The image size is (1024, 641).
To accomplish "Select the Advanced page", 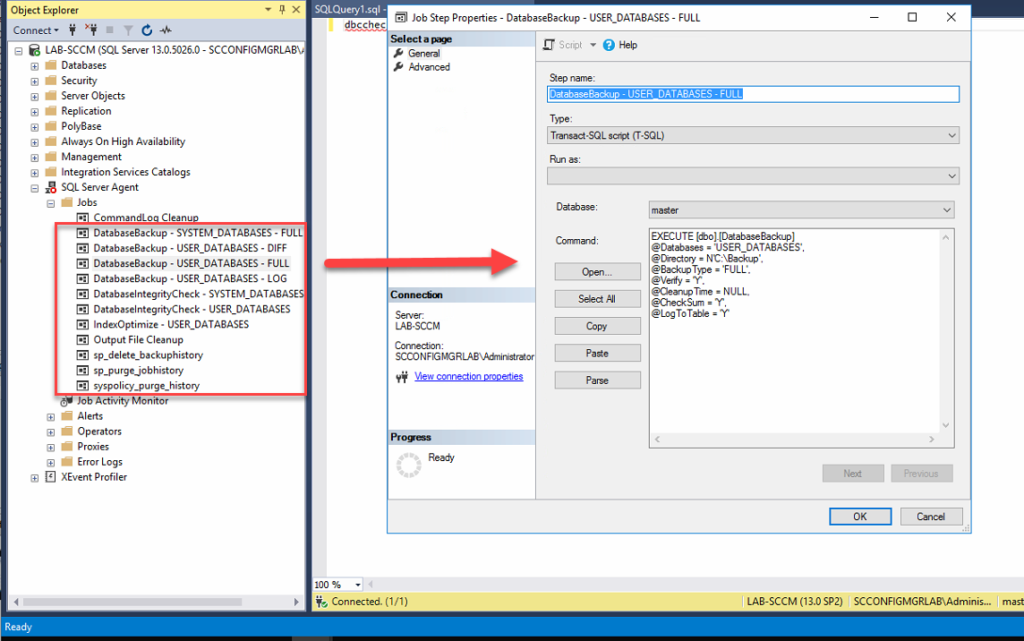I will coord(429,67).
